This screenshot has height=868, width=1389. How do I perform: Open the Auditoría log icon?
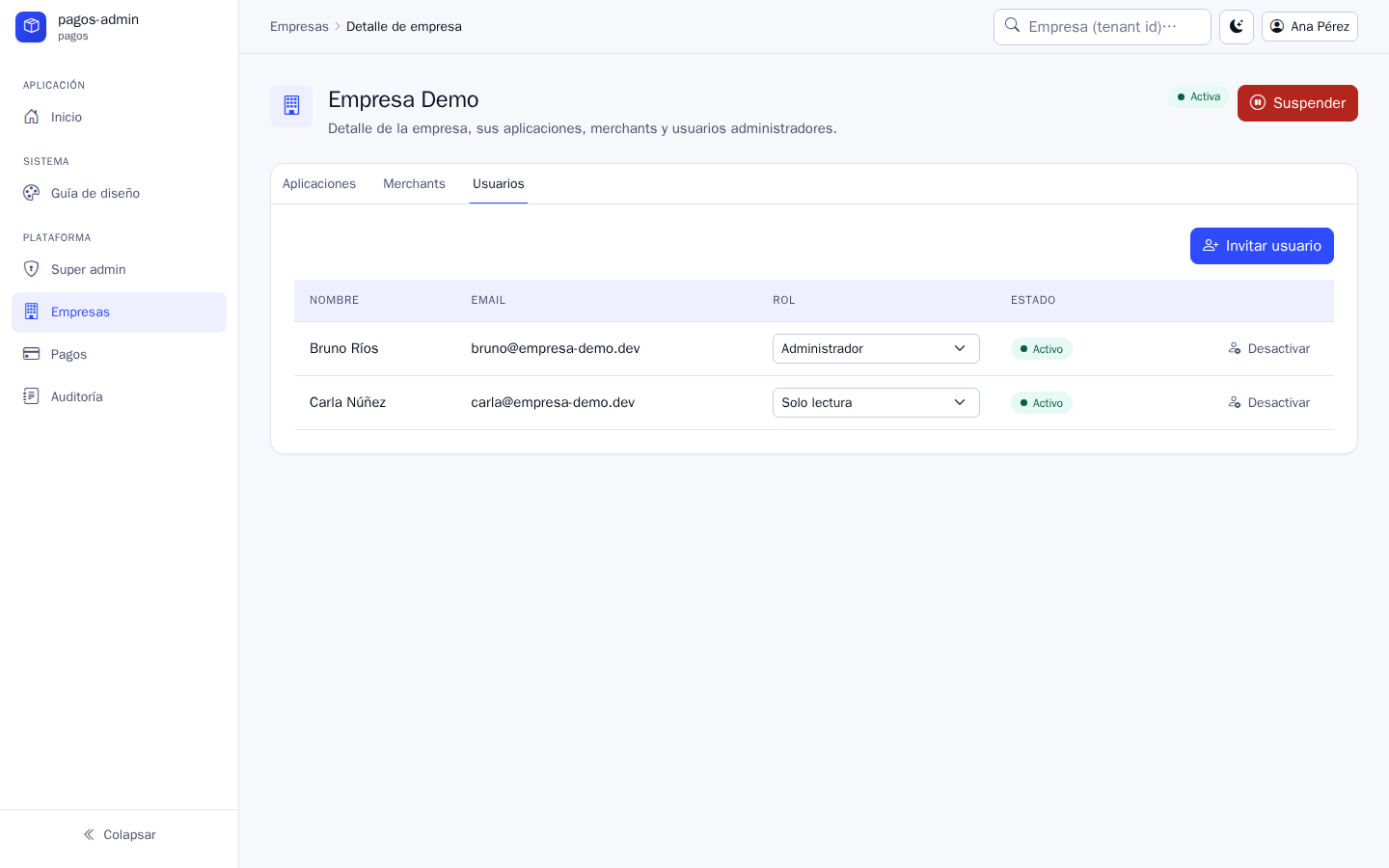coord(32,396)
